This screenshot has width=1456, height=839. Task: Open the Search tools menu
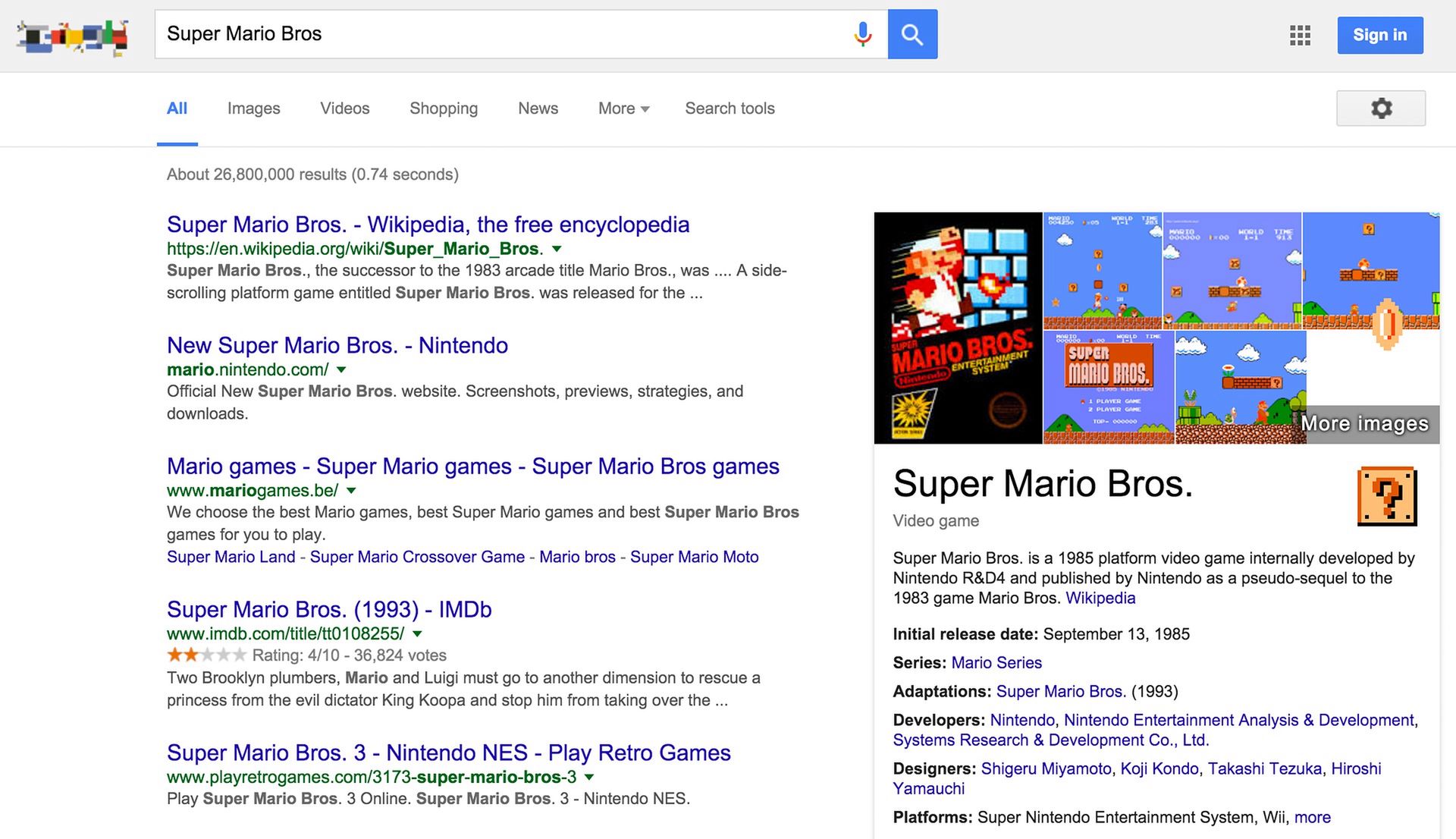point(730,108)
